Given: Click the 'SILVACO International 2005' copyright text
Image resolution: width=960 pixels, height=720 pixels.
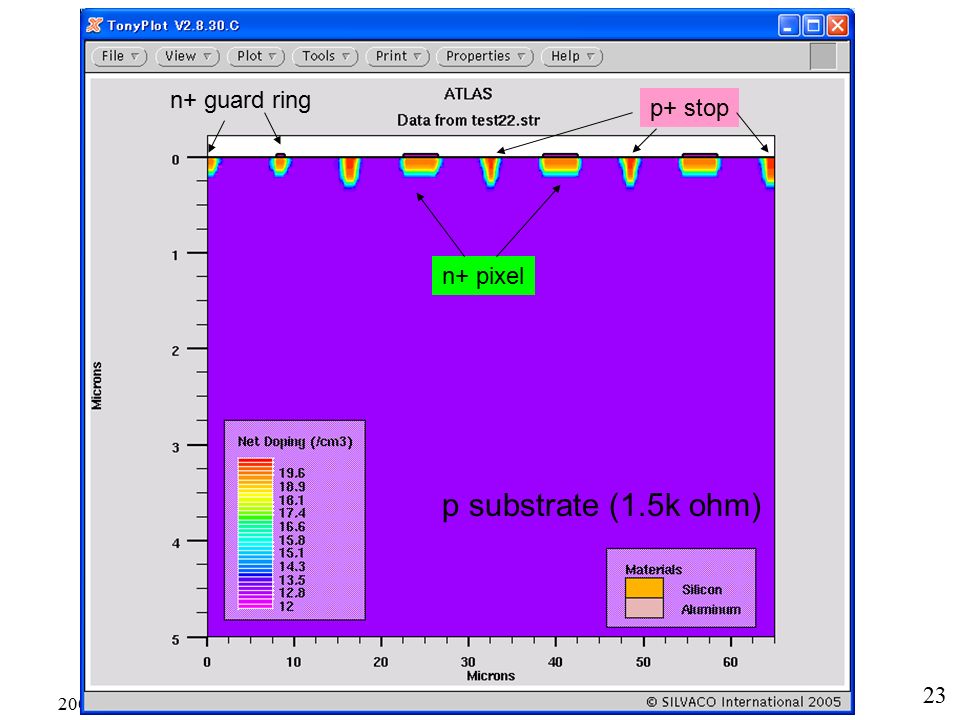Looking at the screenshot, I should [x=743, y=702].
